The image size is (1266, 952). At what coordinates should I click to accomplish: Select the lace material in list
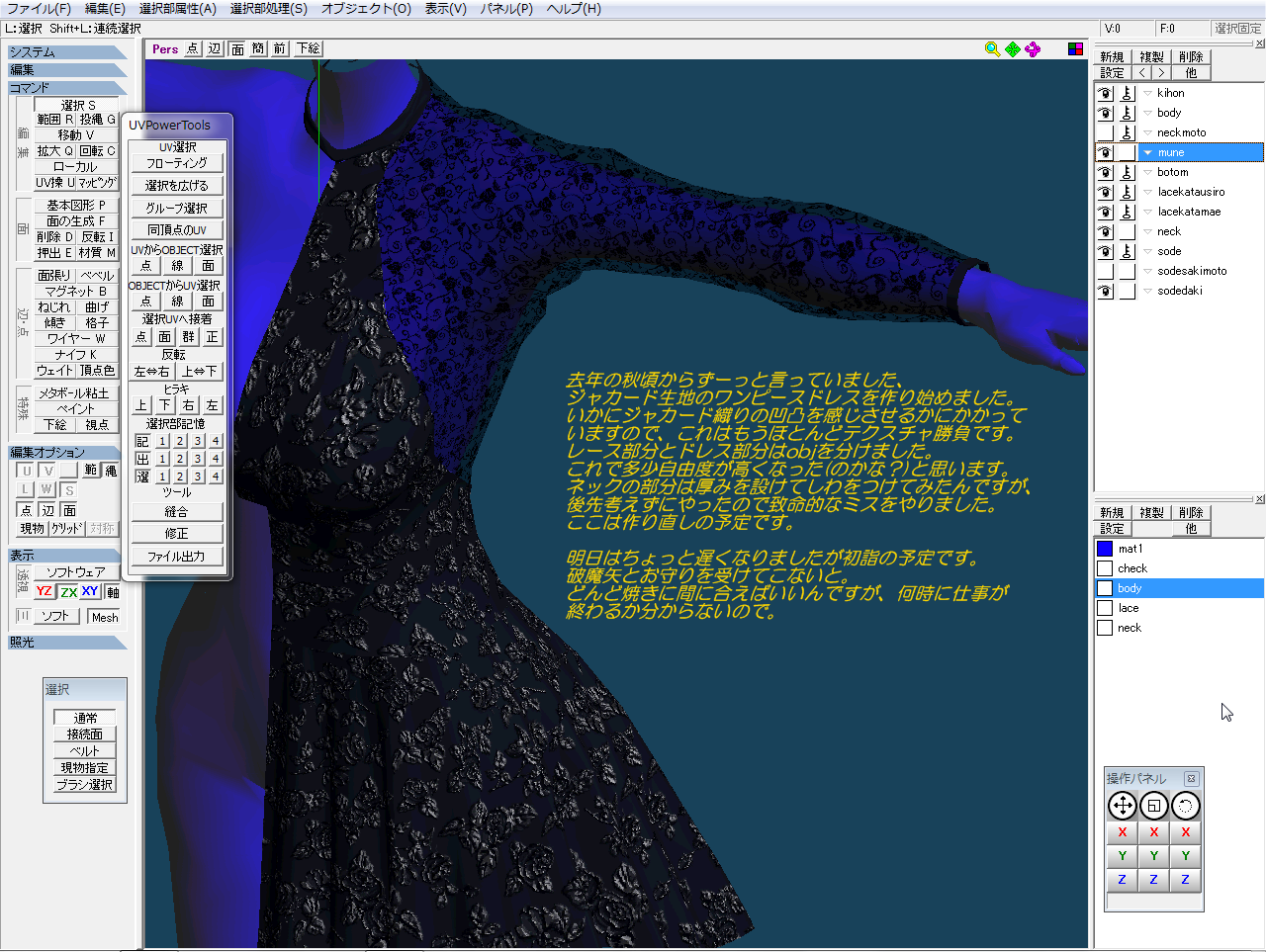(1129, 608)
